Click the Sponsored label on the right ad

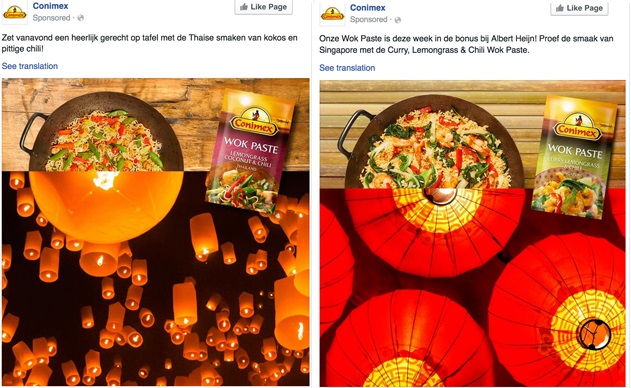(369, 19)
